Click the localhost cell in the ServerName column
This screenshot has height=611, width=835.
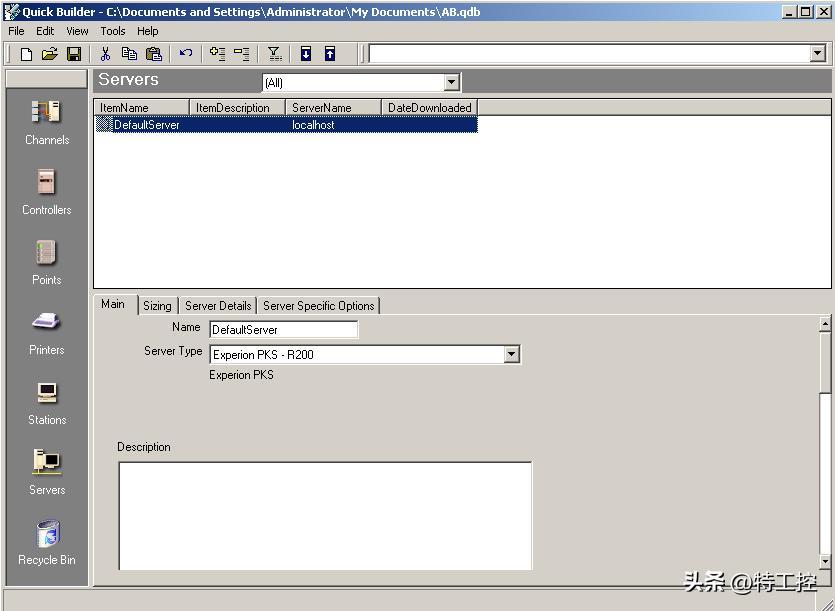point(313,125)
